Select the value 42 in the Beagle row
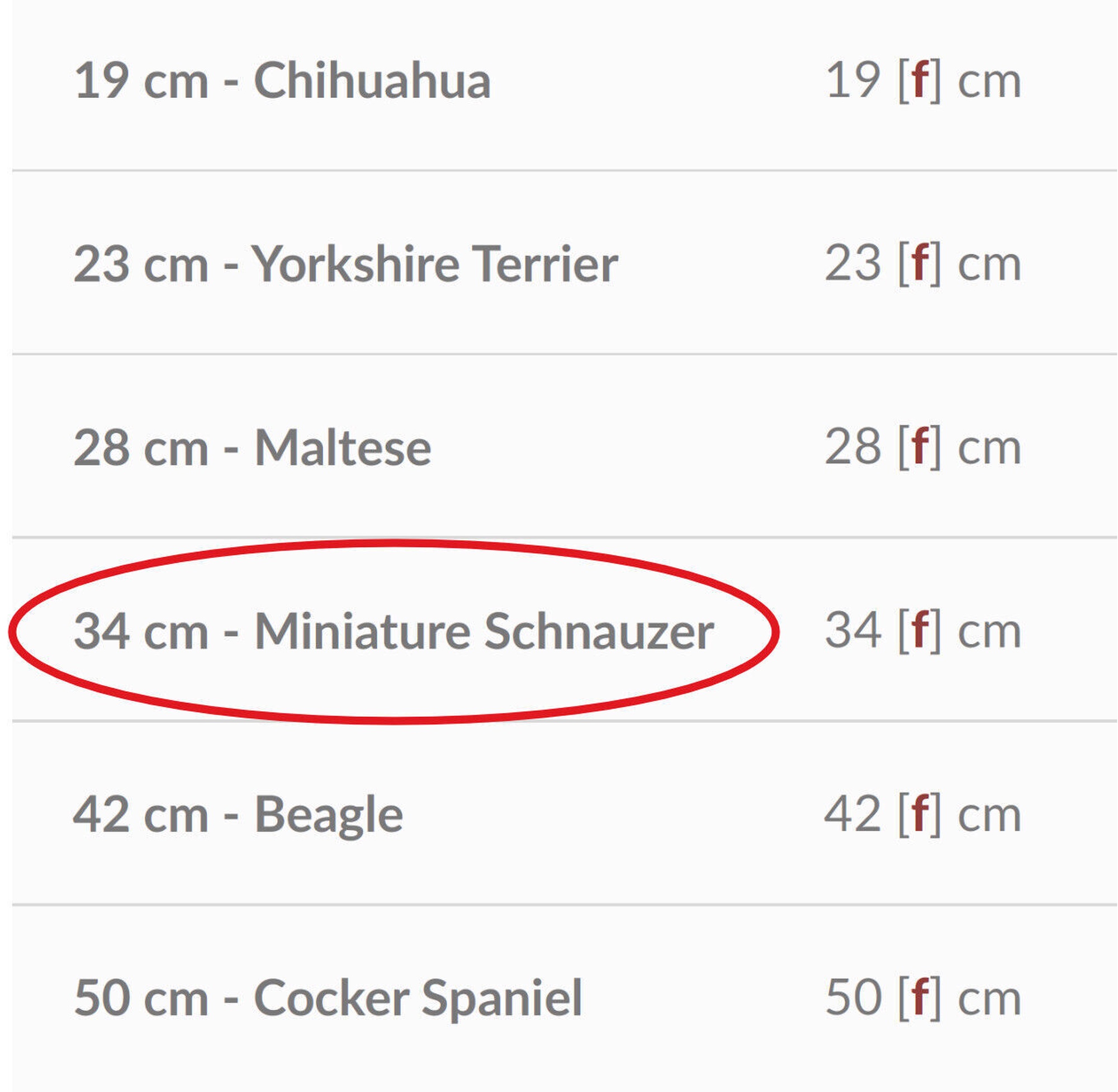 853,814
